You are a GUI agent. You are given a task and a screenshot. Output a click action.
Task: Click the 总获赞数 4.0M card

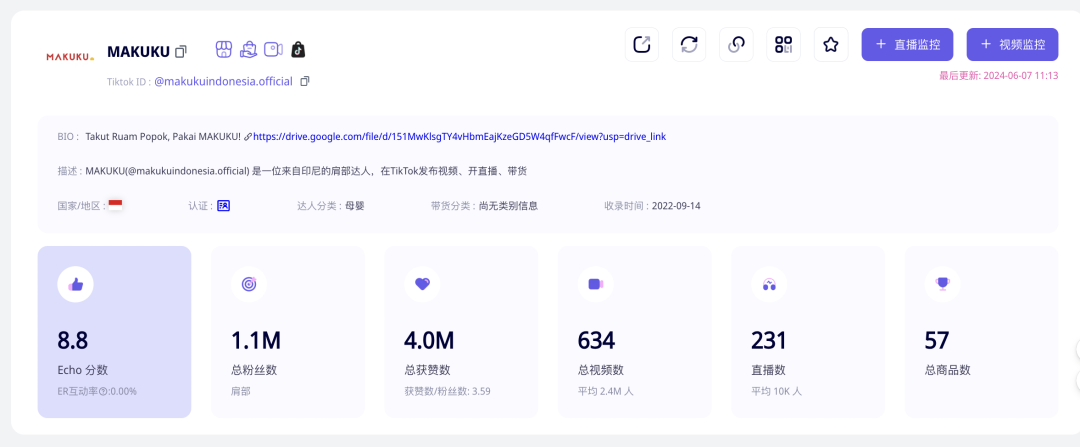461,331
